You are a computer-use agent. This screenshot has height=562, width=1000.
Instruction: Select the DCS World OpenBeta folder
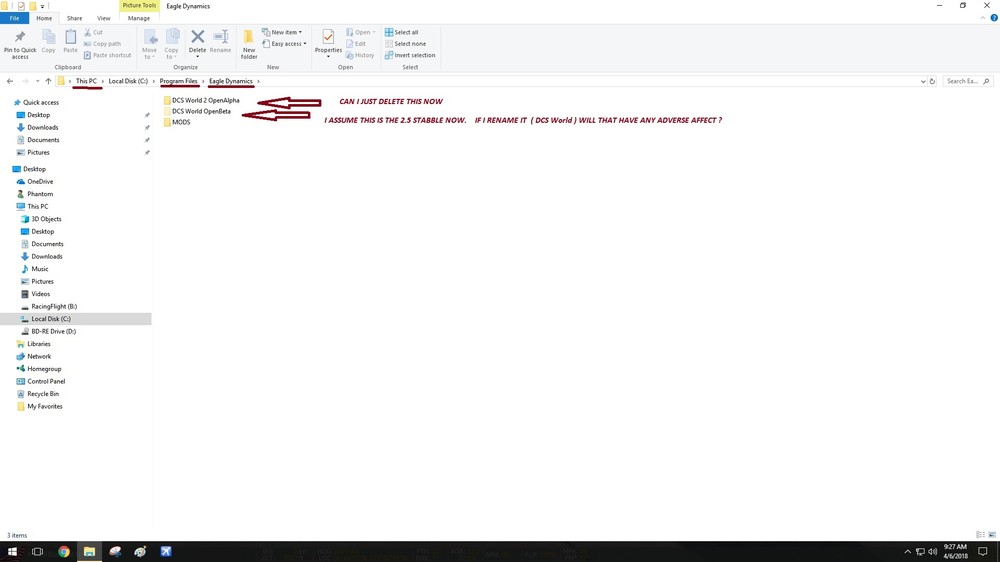point(197,111)
